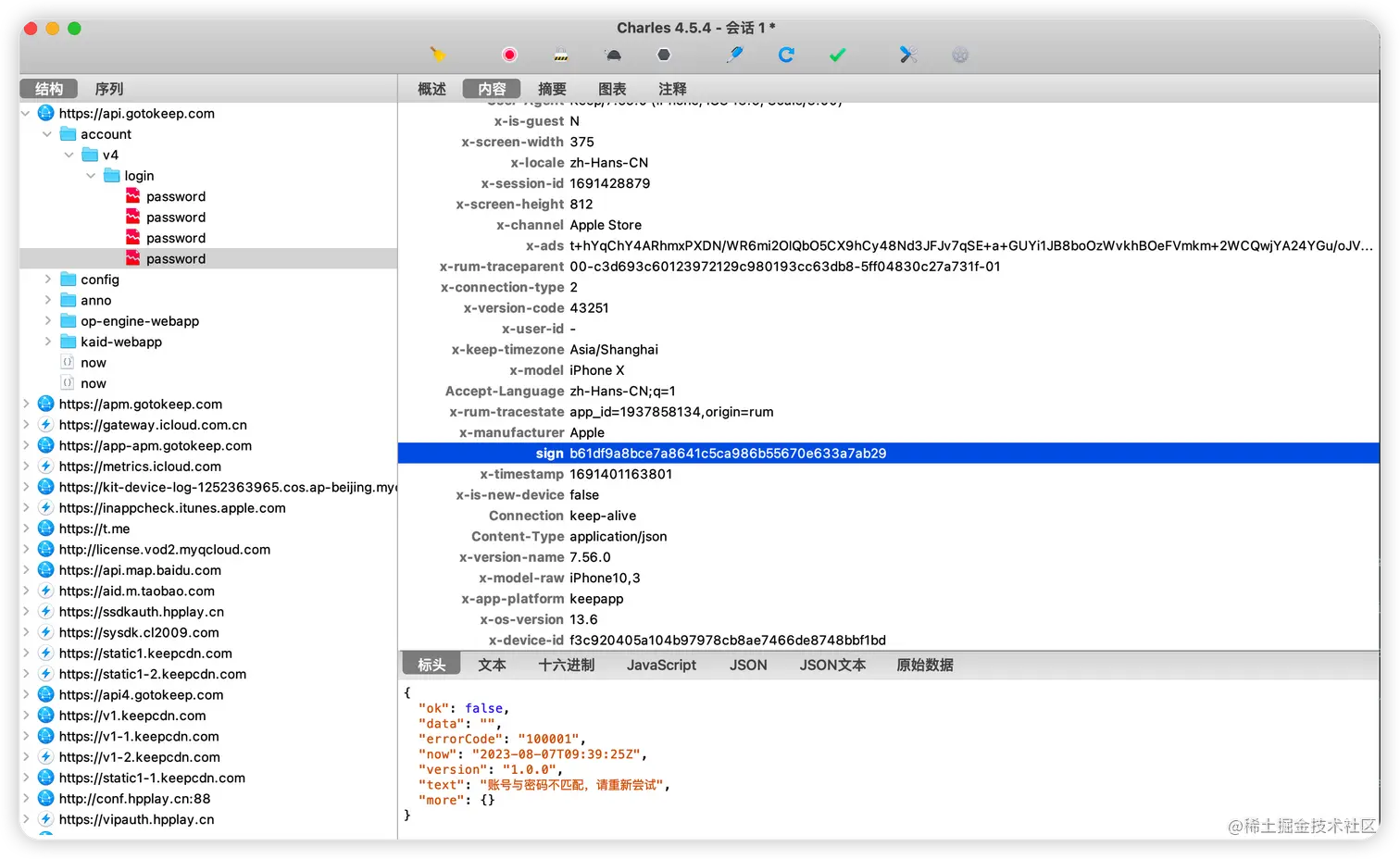1400x859 pixels.
Task: Switch to the 序列 sequence view
Action: (x=108, y=89)
